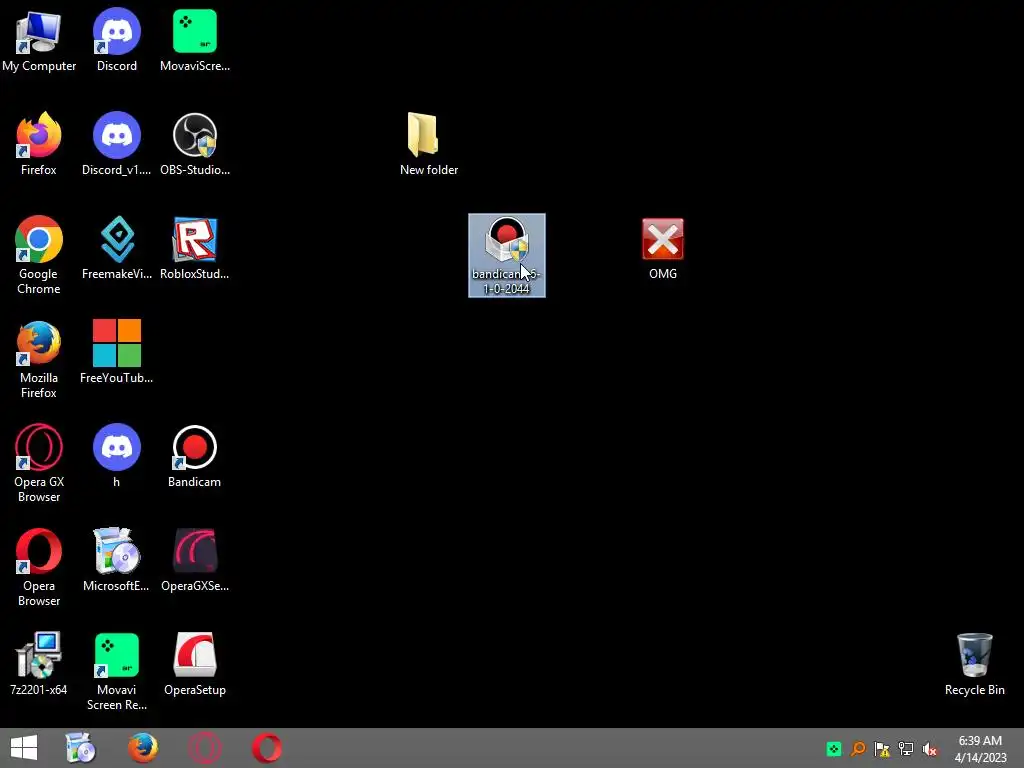Select the Bandicam shortcut icon

[x=195, y=456]
